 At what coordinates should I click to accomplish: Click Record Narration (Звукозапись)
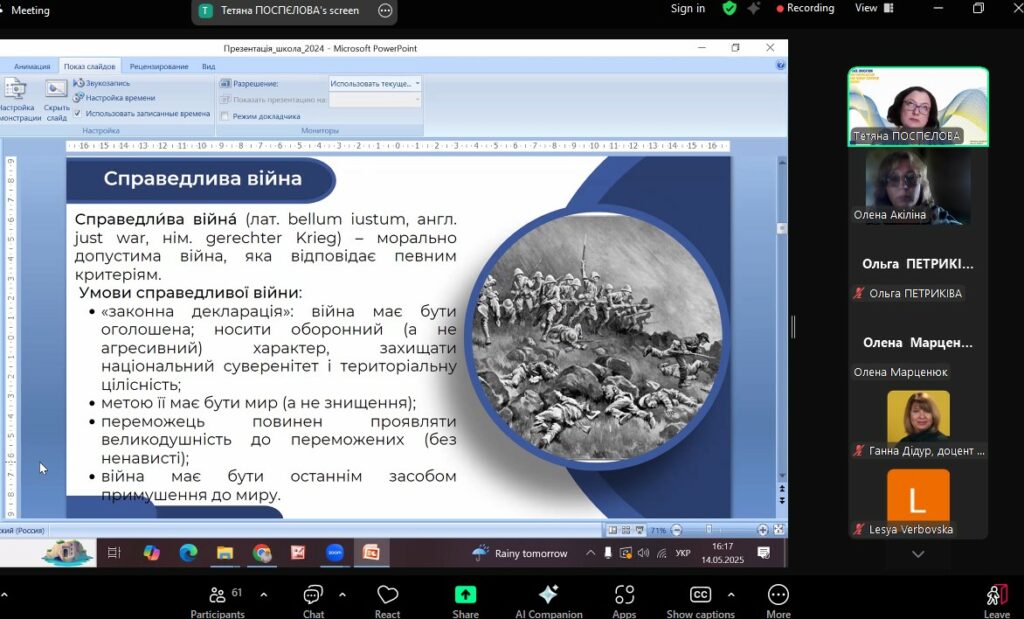point(102,83)
